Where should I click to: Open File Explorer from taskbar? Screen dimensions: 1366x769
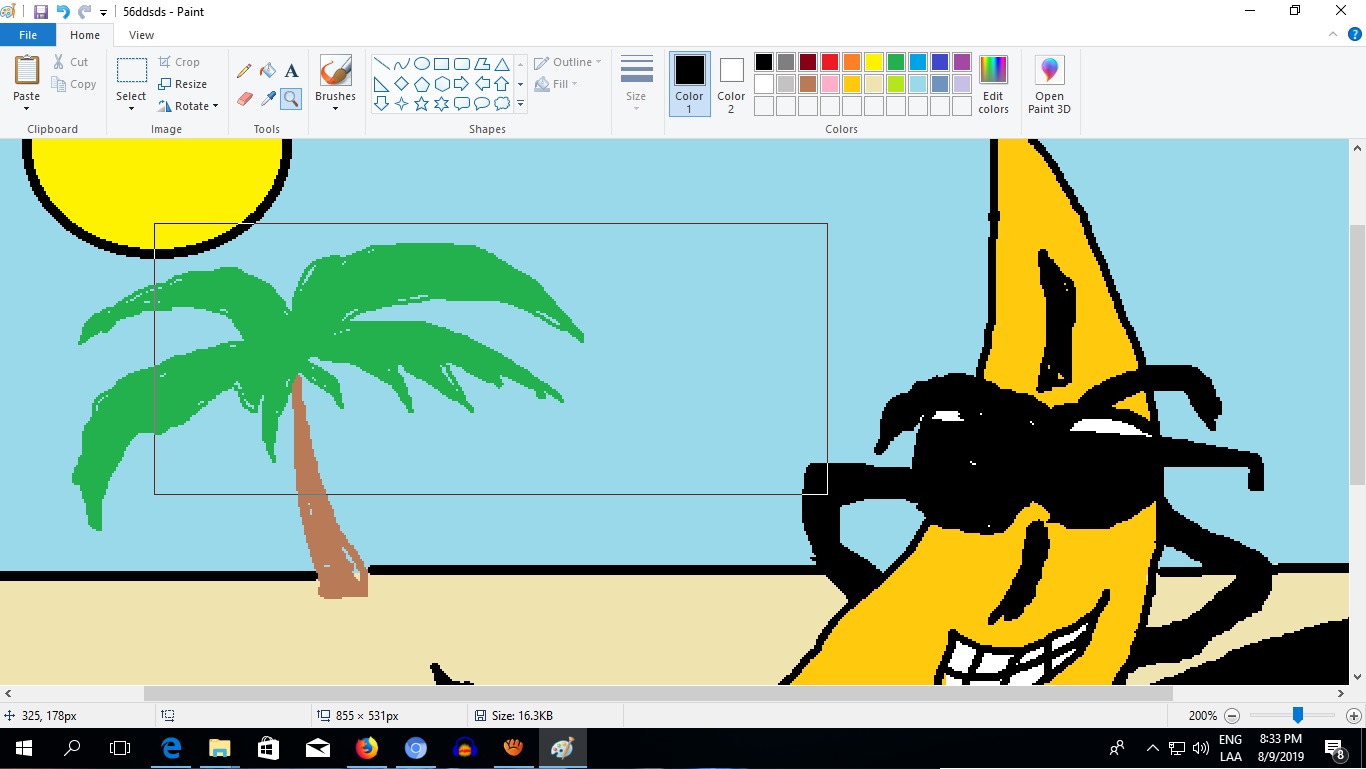(220, 748)
